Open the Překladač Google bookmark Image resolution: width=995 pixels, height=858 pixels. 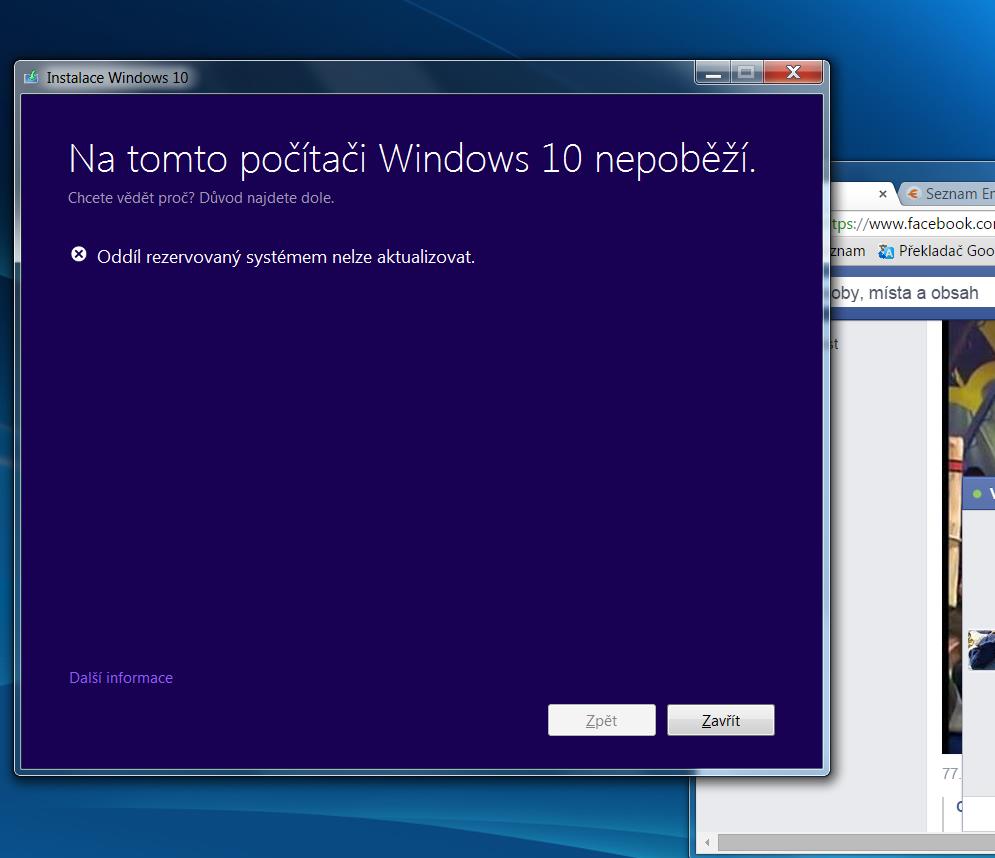[x=936, y=251]
